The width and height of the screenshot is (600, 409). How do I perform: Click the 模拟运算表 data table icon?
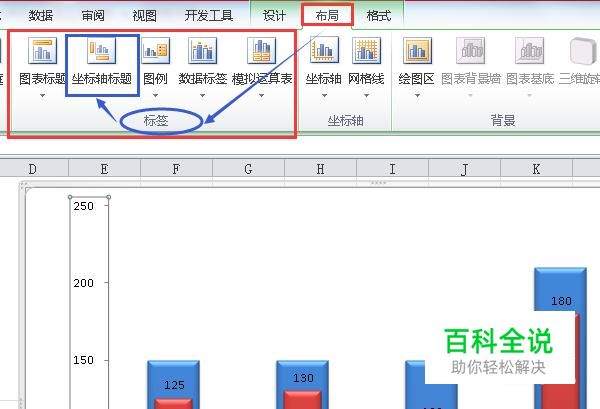[x=261, y=51]
